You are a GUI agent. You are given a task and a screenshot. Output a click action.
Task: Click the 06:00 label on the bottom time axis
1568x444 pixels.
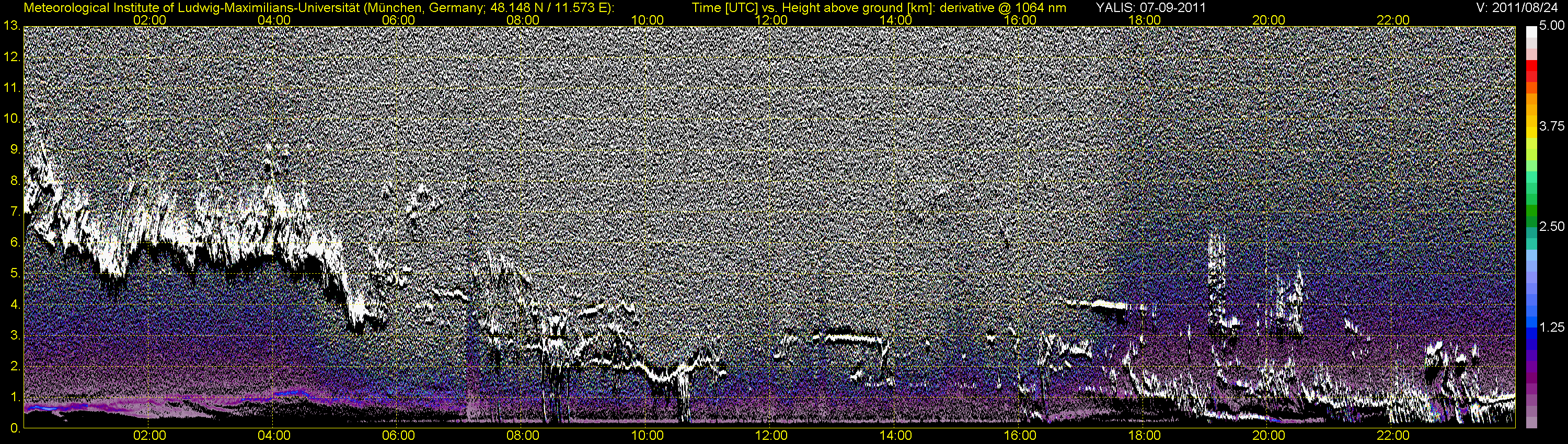click(399, 436)
